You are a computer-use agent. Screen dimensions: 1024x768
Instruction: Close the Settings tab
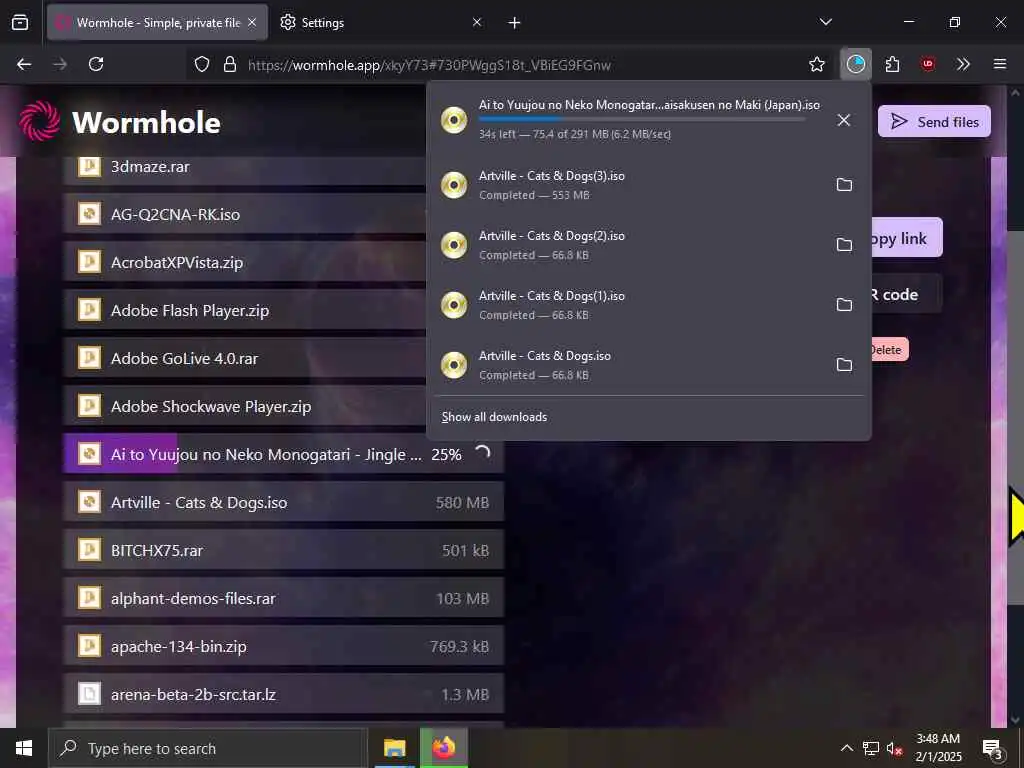tap(477, 22)
